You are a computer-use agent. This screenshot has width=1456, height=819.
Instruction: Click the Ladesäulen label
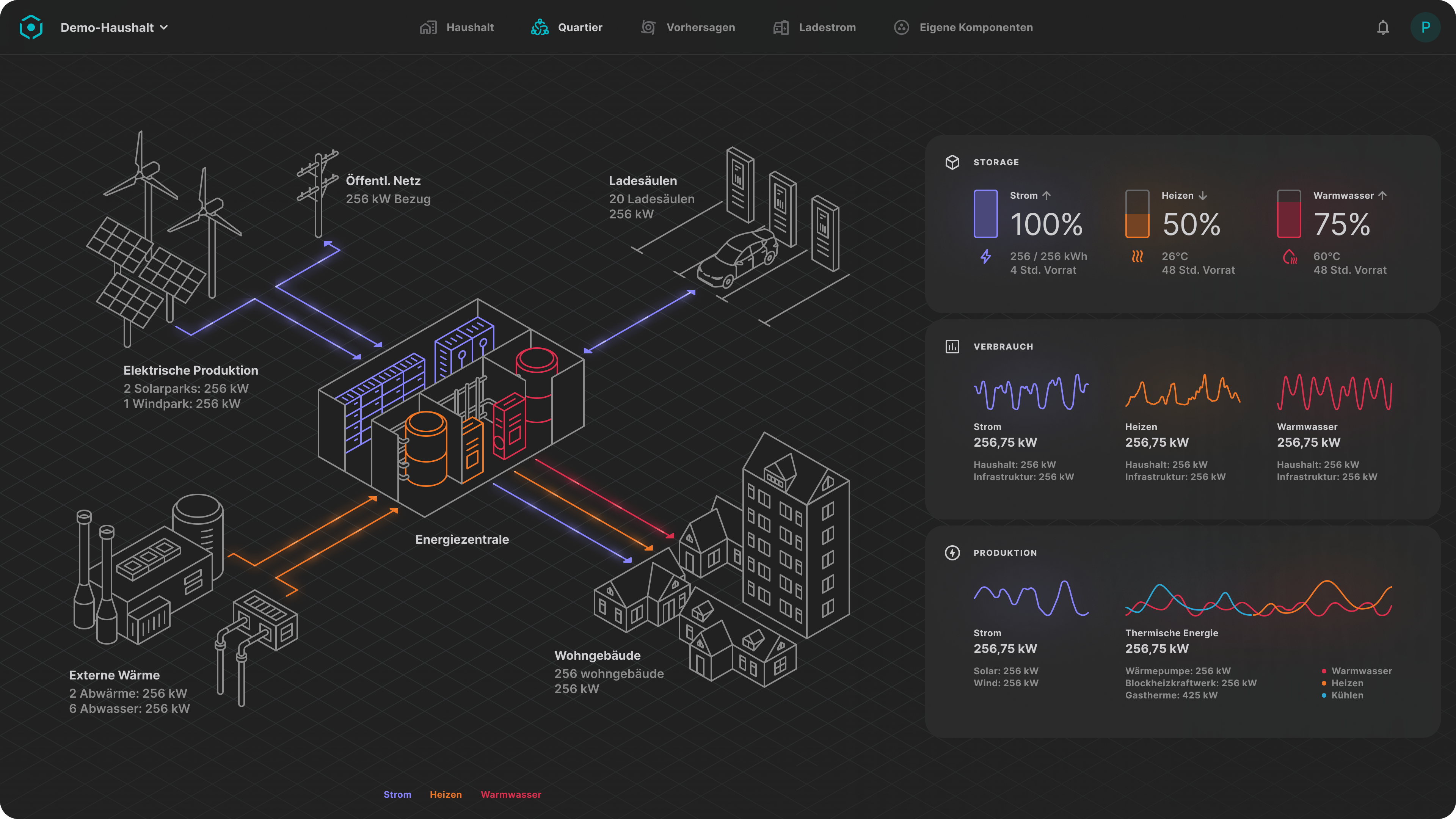point(643,181)
